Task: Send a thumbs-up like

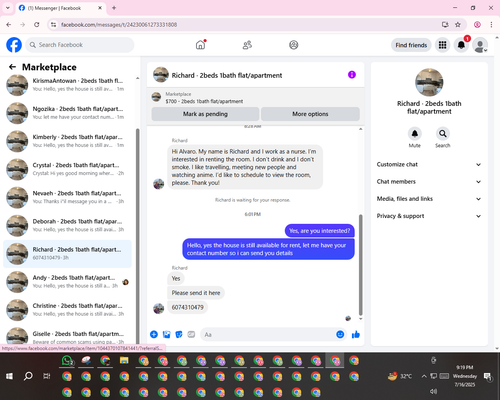Action: (356, 334)
